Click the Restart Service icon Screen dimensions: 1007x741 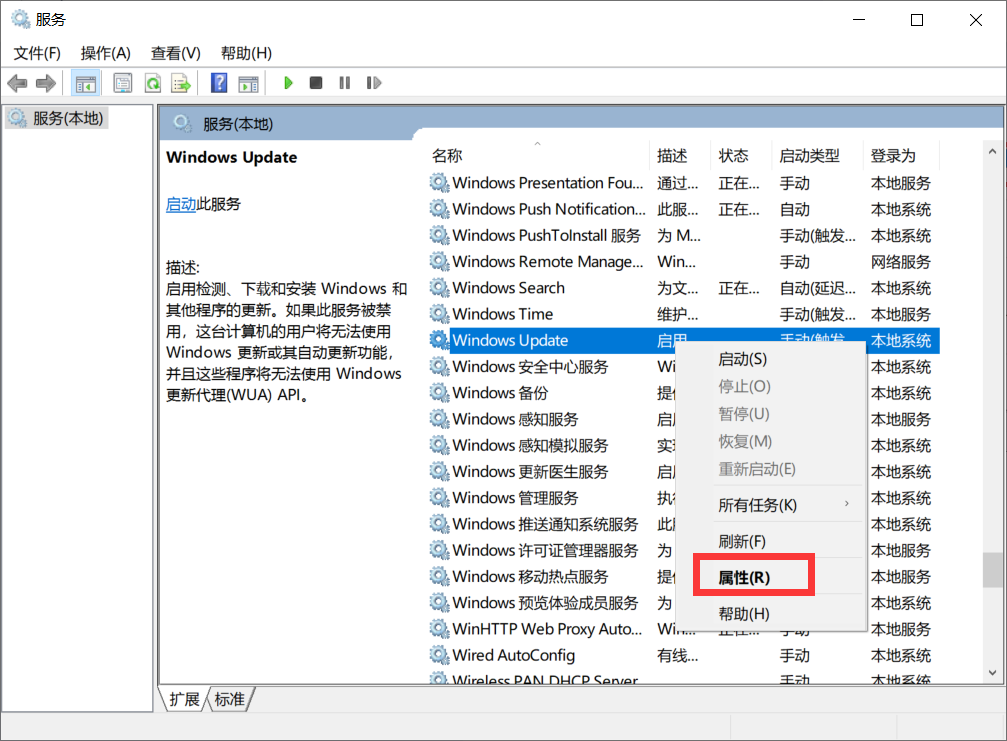(x=374, y=83)
